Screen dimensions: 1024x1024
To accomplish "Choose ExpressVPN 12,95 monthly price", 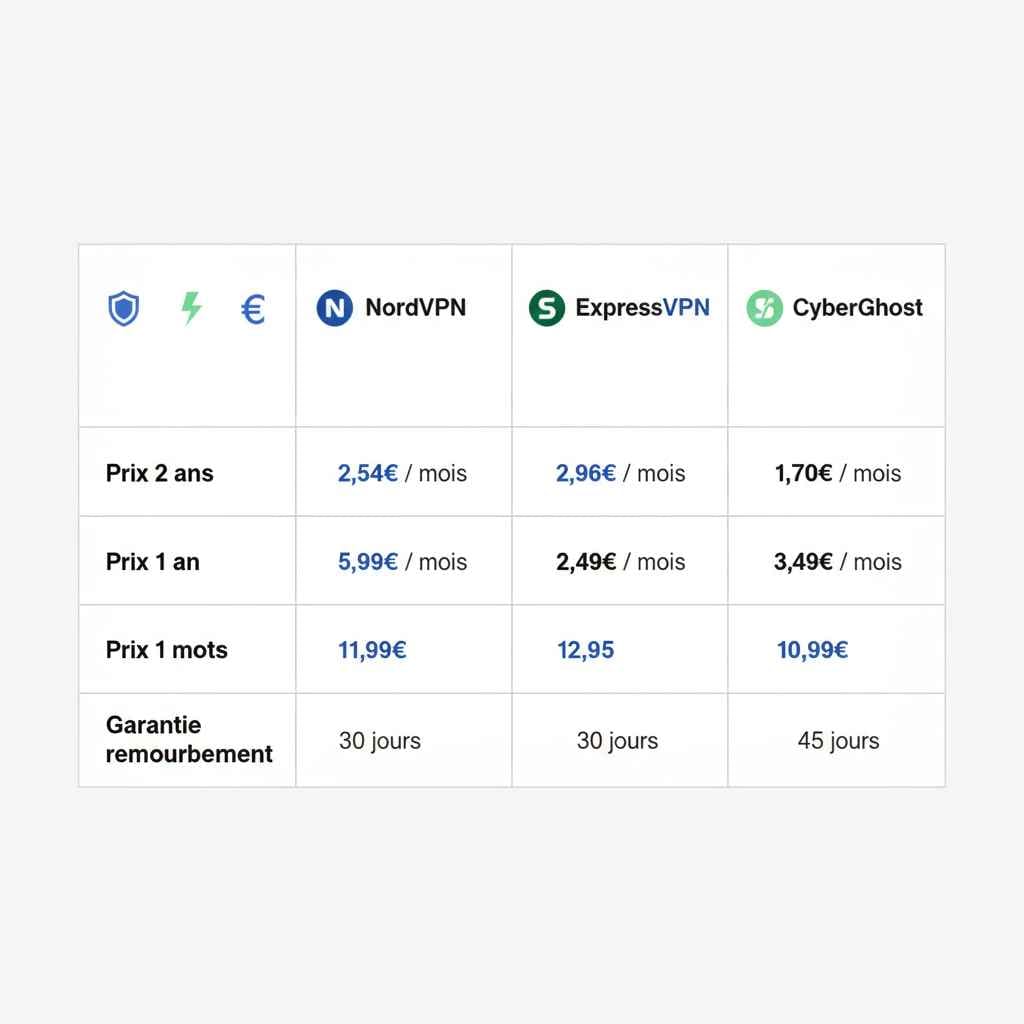I will pyautogui.click(x=585, y=651).
